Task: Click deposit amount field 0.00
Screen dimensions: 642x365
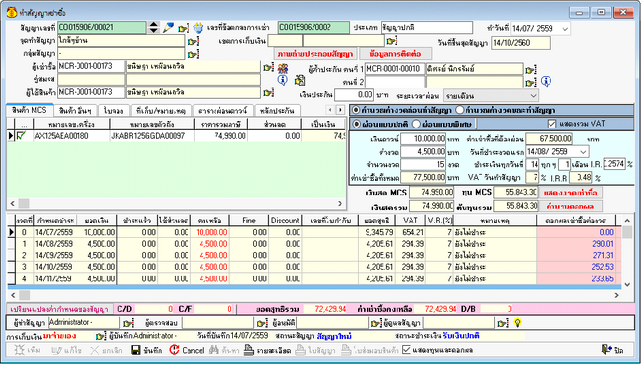Action: pos(354,95)
